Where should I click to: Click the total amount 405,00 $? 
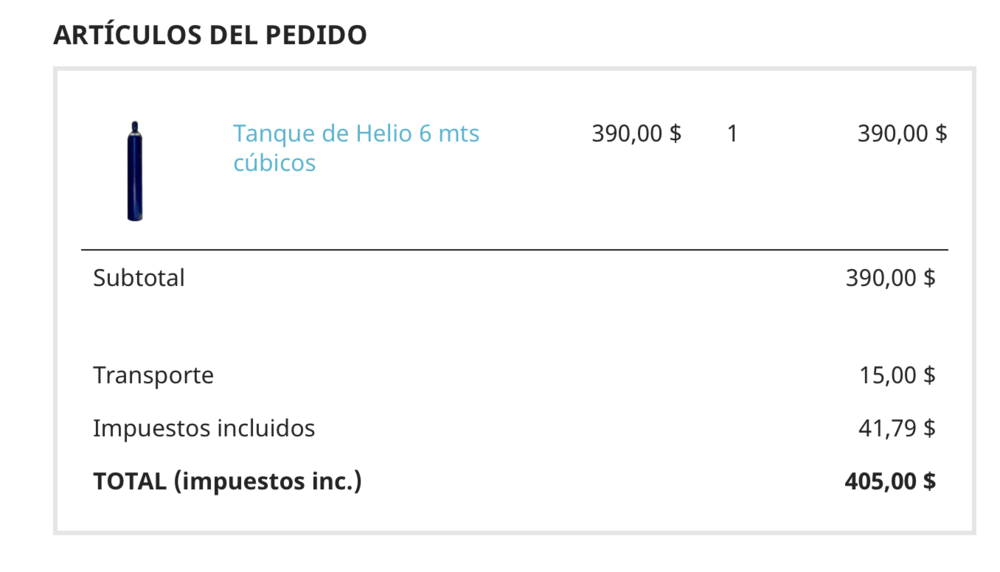[890, 481]
